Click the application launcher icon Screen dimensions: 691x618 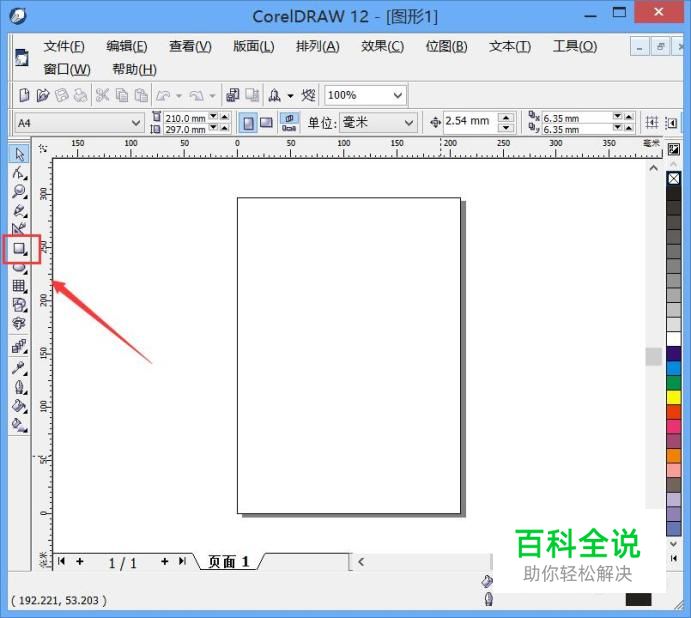click(275, 95)
